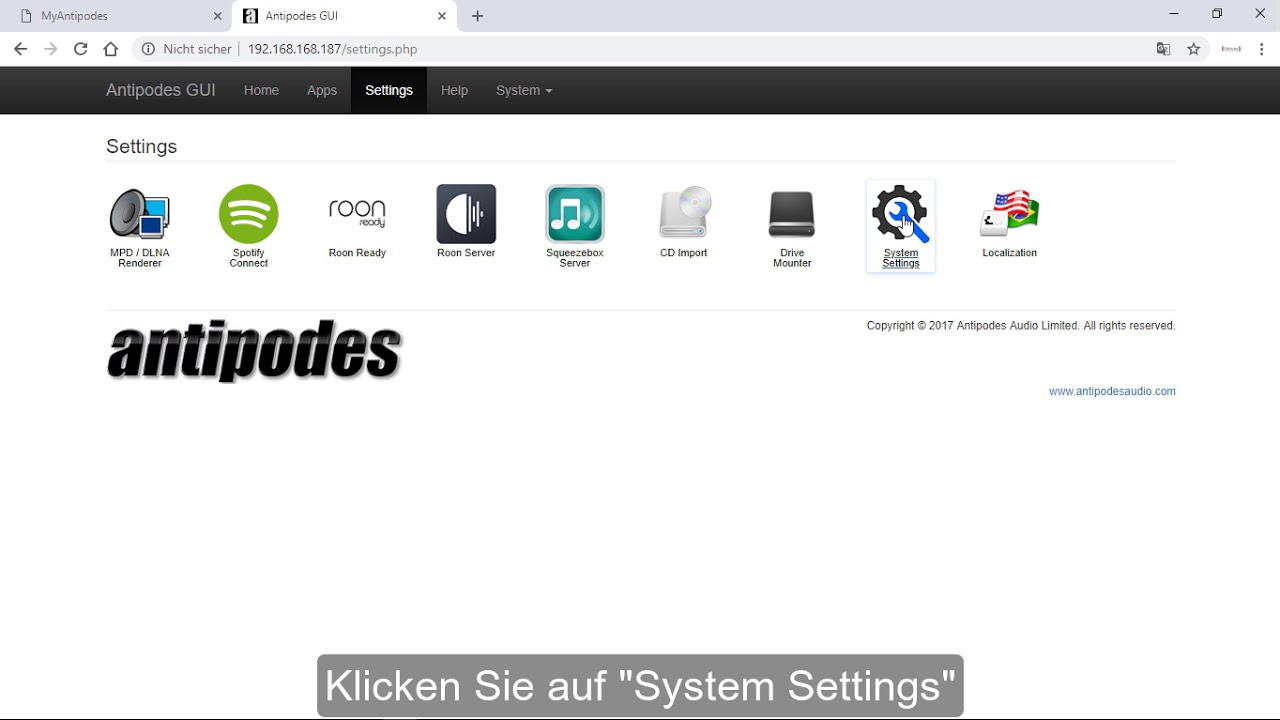Open the Localization flags icon

point(1010,214)
